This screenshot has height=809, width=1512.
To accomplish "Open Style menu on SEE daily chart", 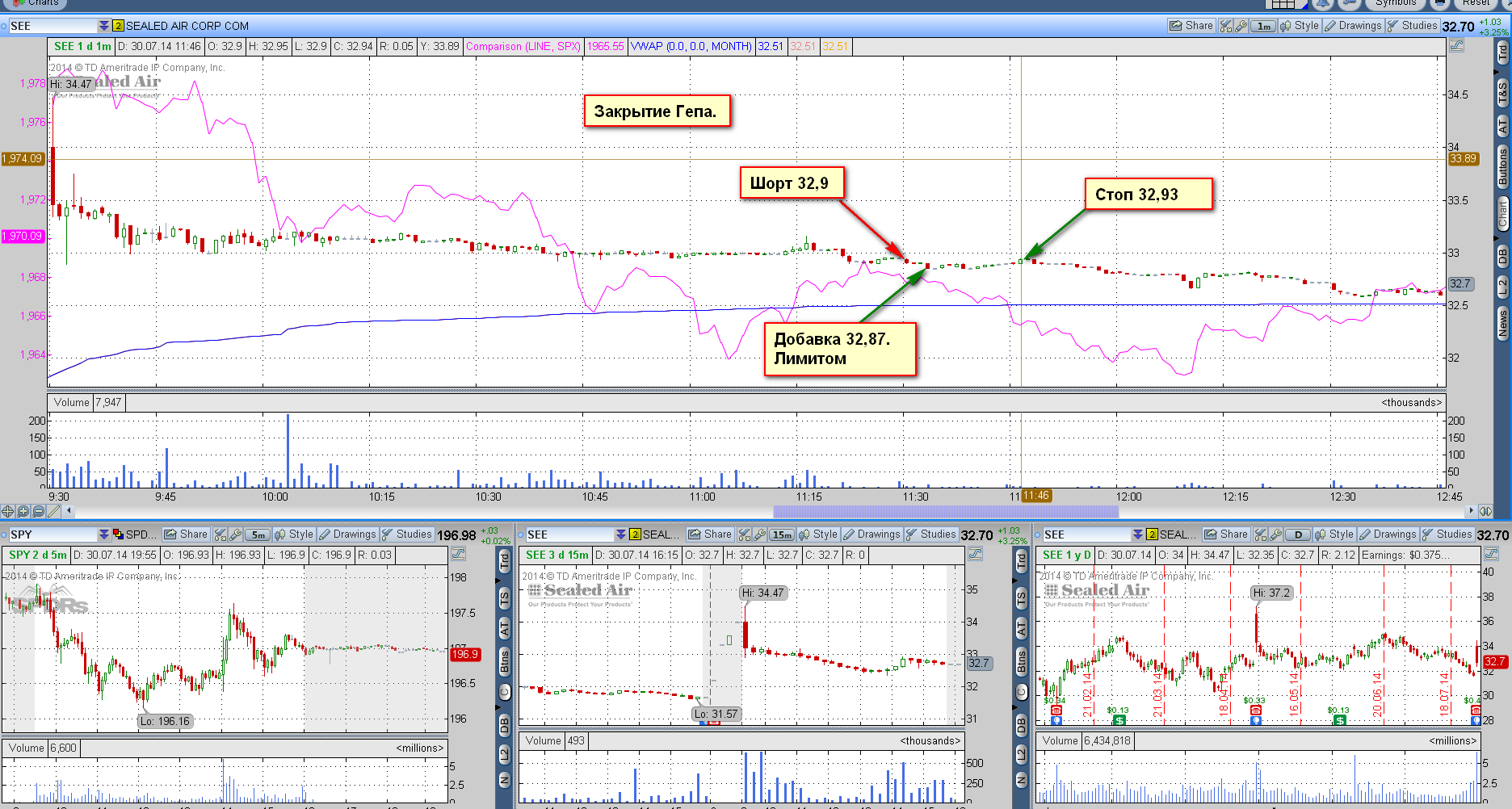I will click(x=1334, y=534).
